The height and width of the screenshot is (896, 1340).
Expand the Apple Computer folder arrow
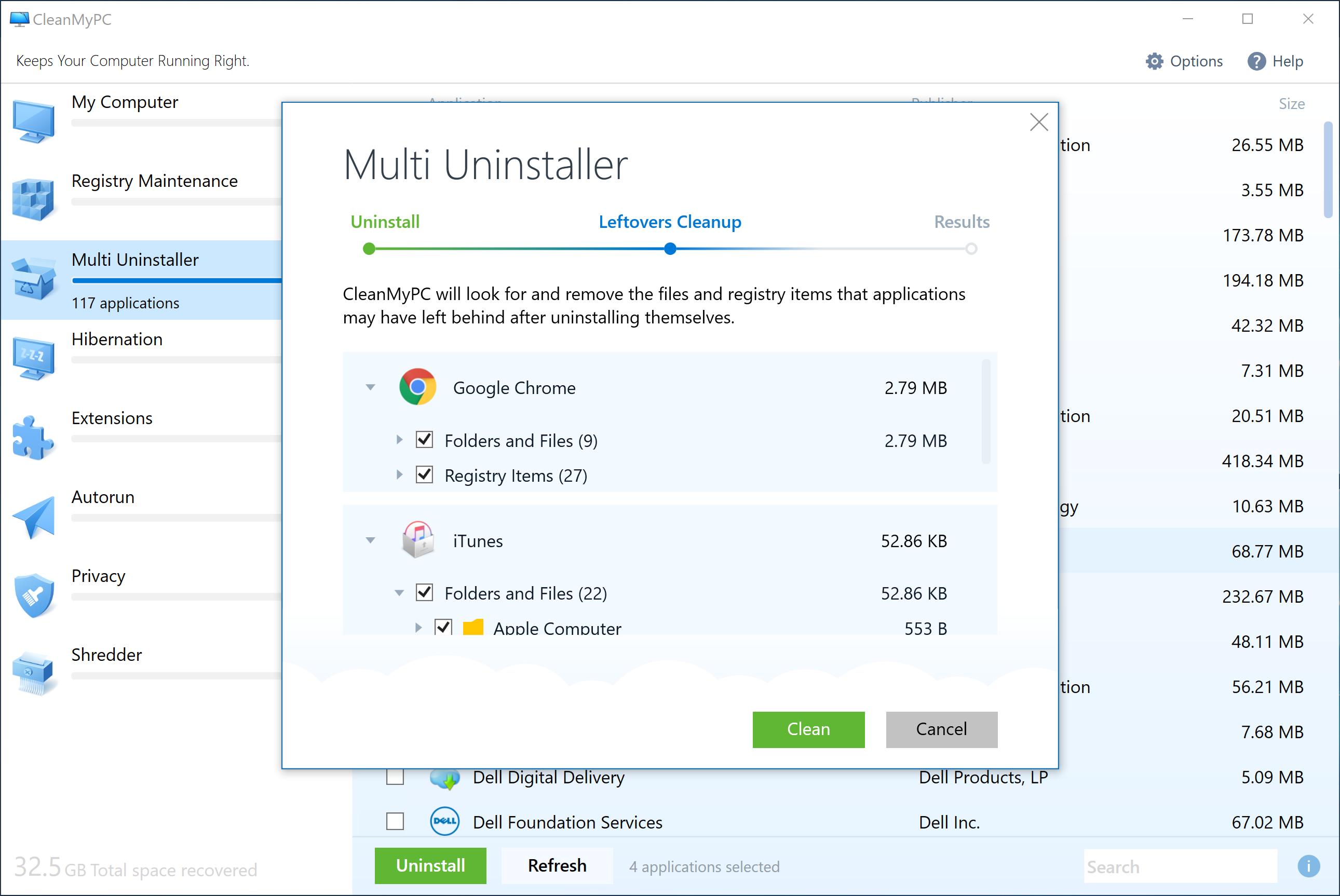coord(418,628)
